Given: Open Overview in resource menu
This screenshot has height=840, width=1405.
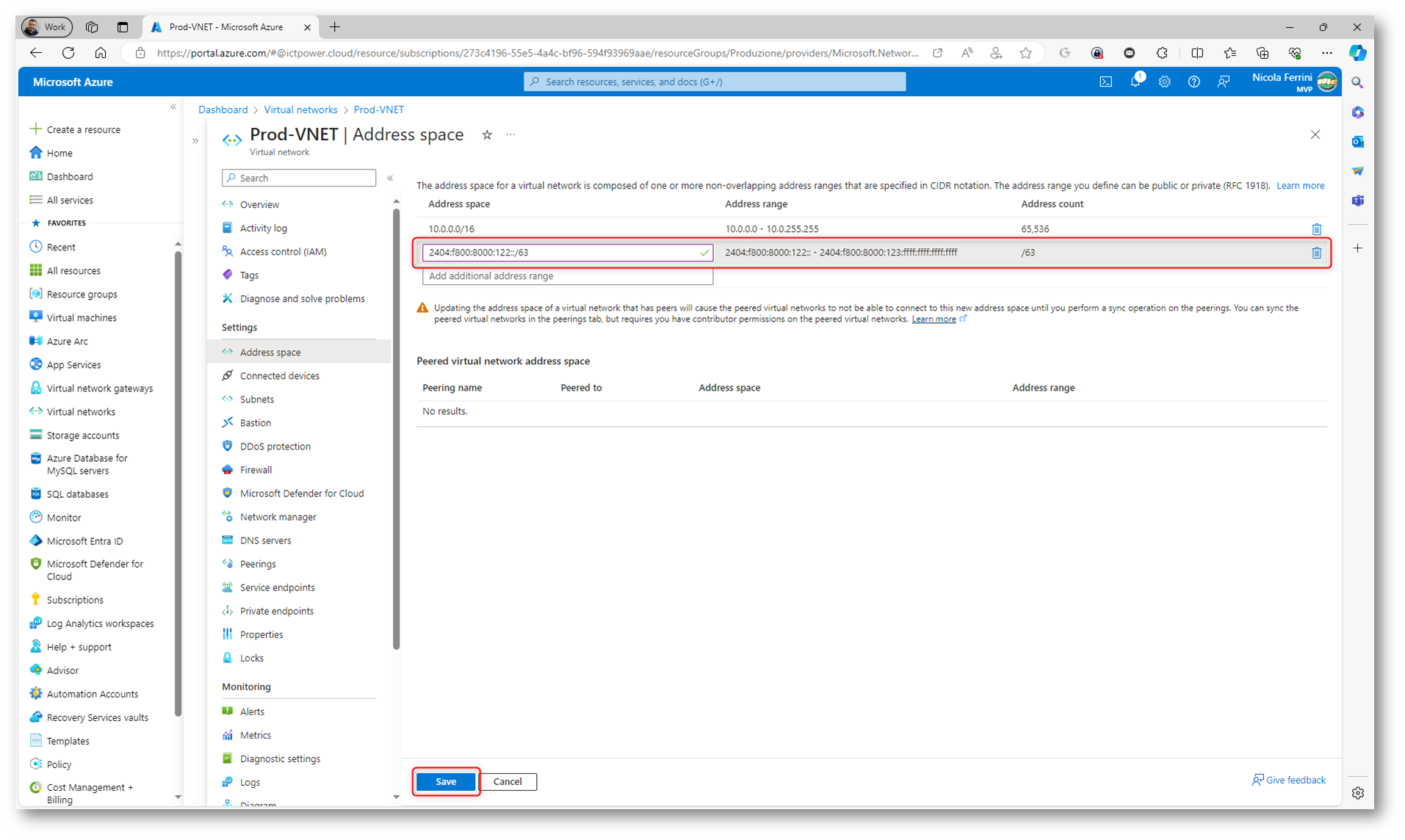Looking at the screenshot, I should [x=259, y=205].
